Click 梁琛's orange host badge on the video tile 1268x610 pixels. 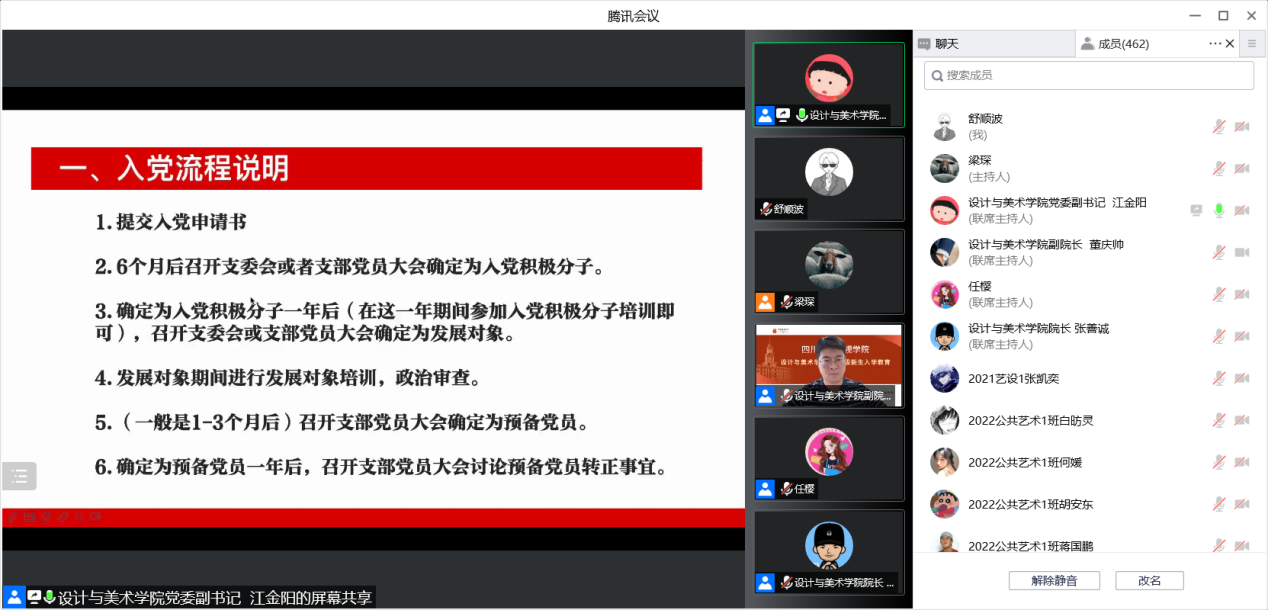765,301
